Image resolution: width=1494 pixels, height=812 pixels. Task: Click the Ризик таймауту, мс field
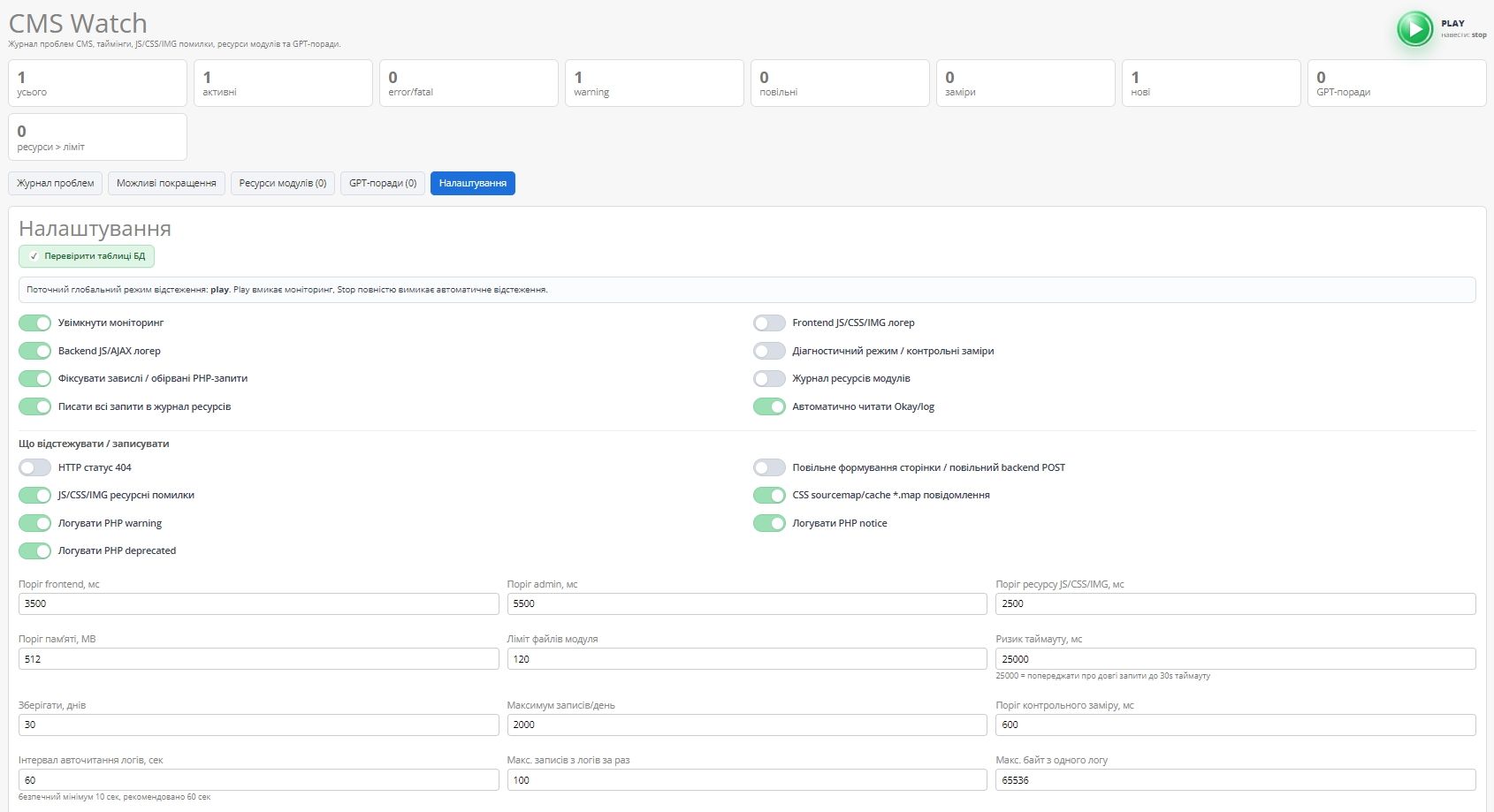[x=1236, y=659]
